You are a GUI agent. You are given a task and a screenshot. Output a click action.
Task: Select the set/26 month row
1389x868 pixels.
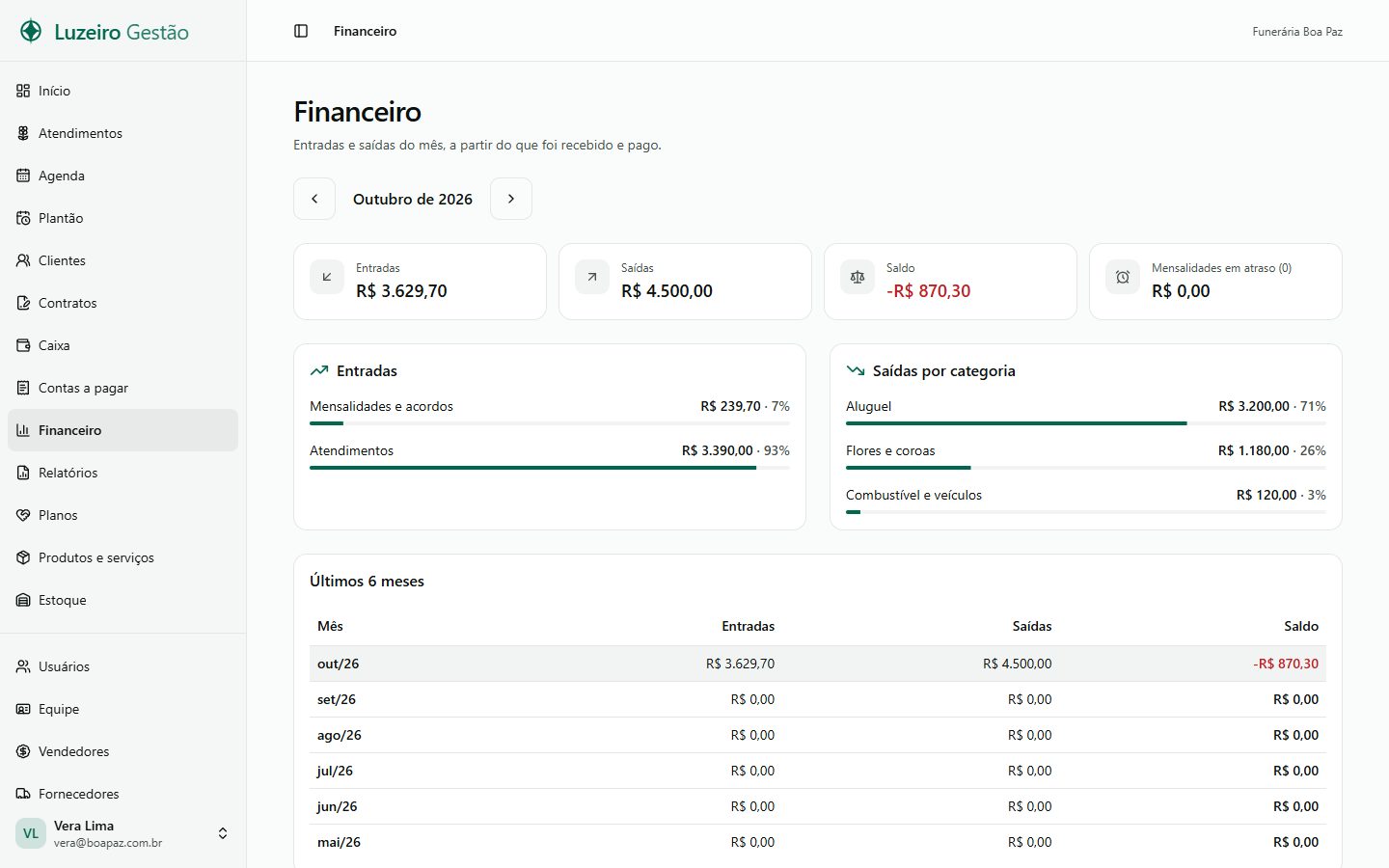pos(818,699)
